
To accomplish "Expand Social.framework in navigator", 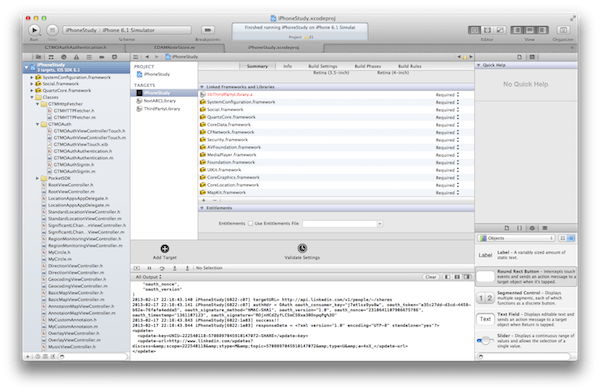I will [32, 84].
